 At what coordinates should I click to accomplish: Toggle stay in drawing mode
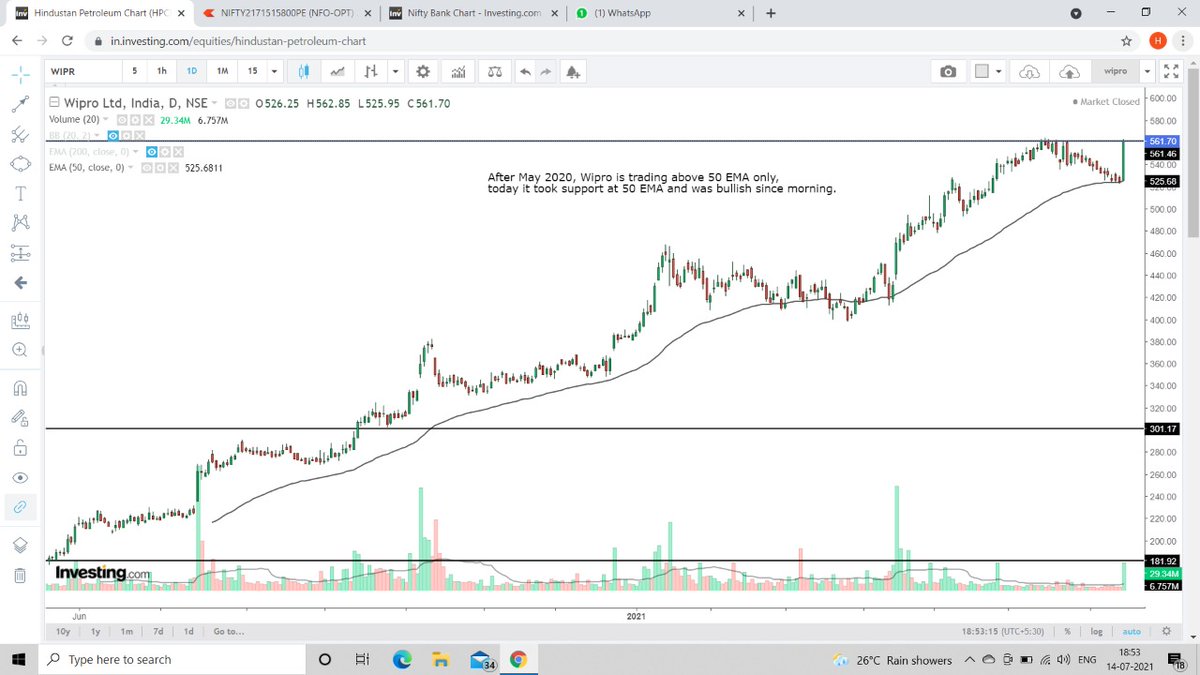point(20,417)
